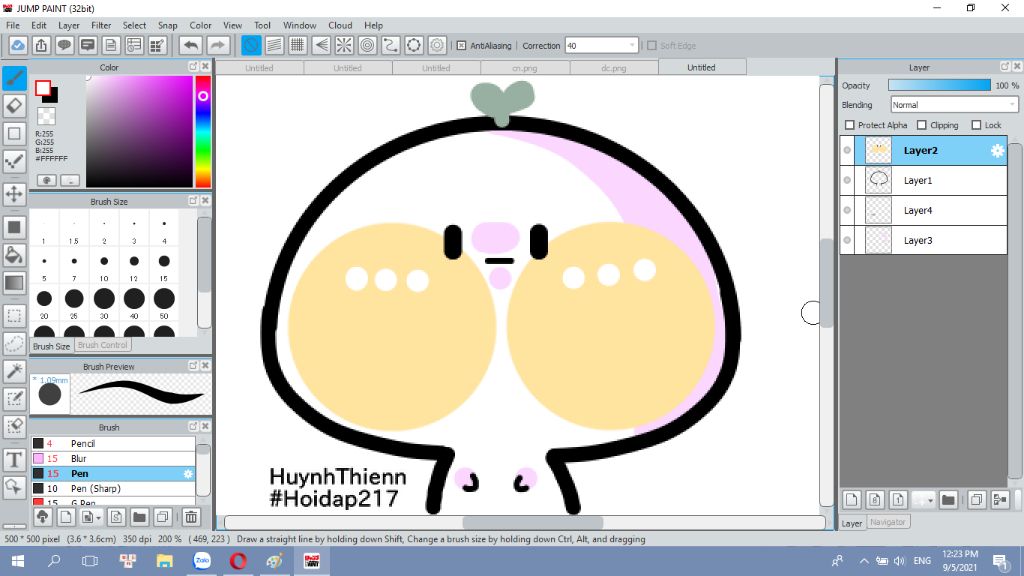The height and width of the screenshot is (576, 1024).
Task: Enable vanishing point snap
Action: pos(321,46)
